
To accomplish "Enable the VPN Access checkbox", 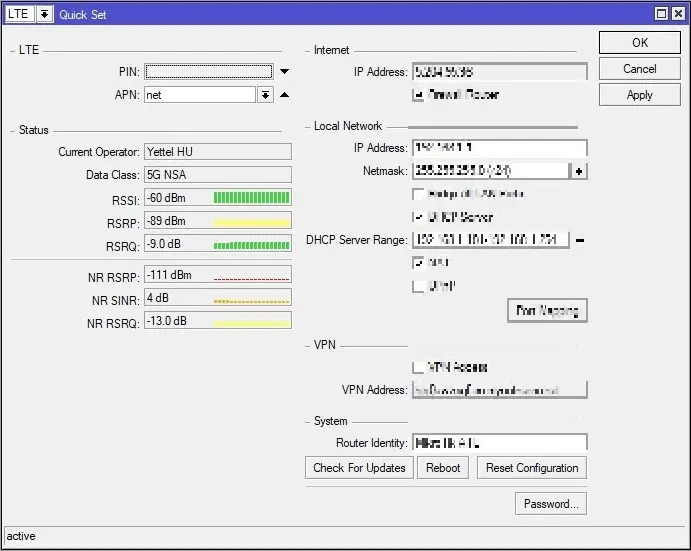I will click(x=419, y=367).
